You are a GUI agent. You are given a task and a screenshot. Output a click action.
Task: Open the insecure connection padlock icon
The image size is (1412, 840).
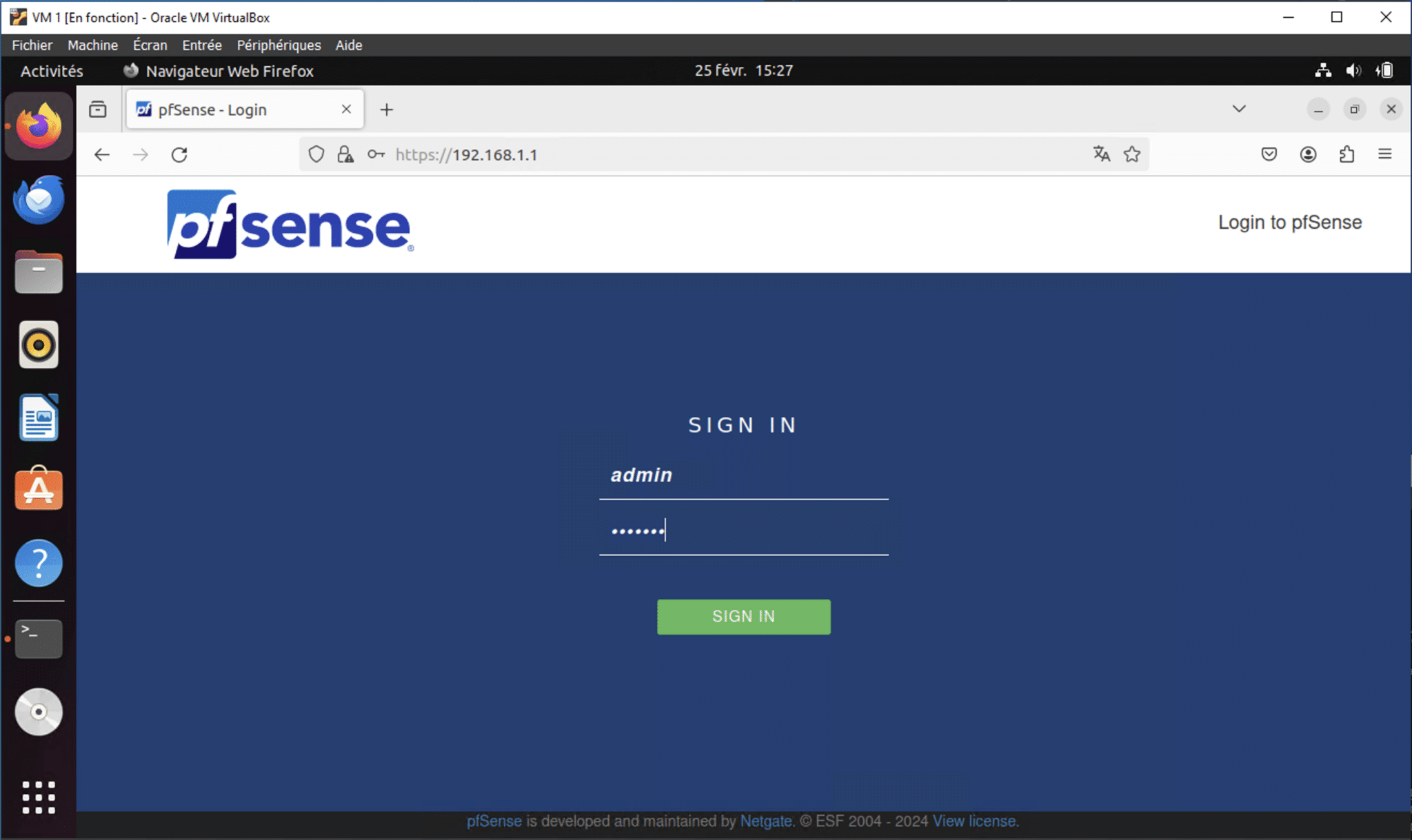pyautogui.click(x=345, y=154)
